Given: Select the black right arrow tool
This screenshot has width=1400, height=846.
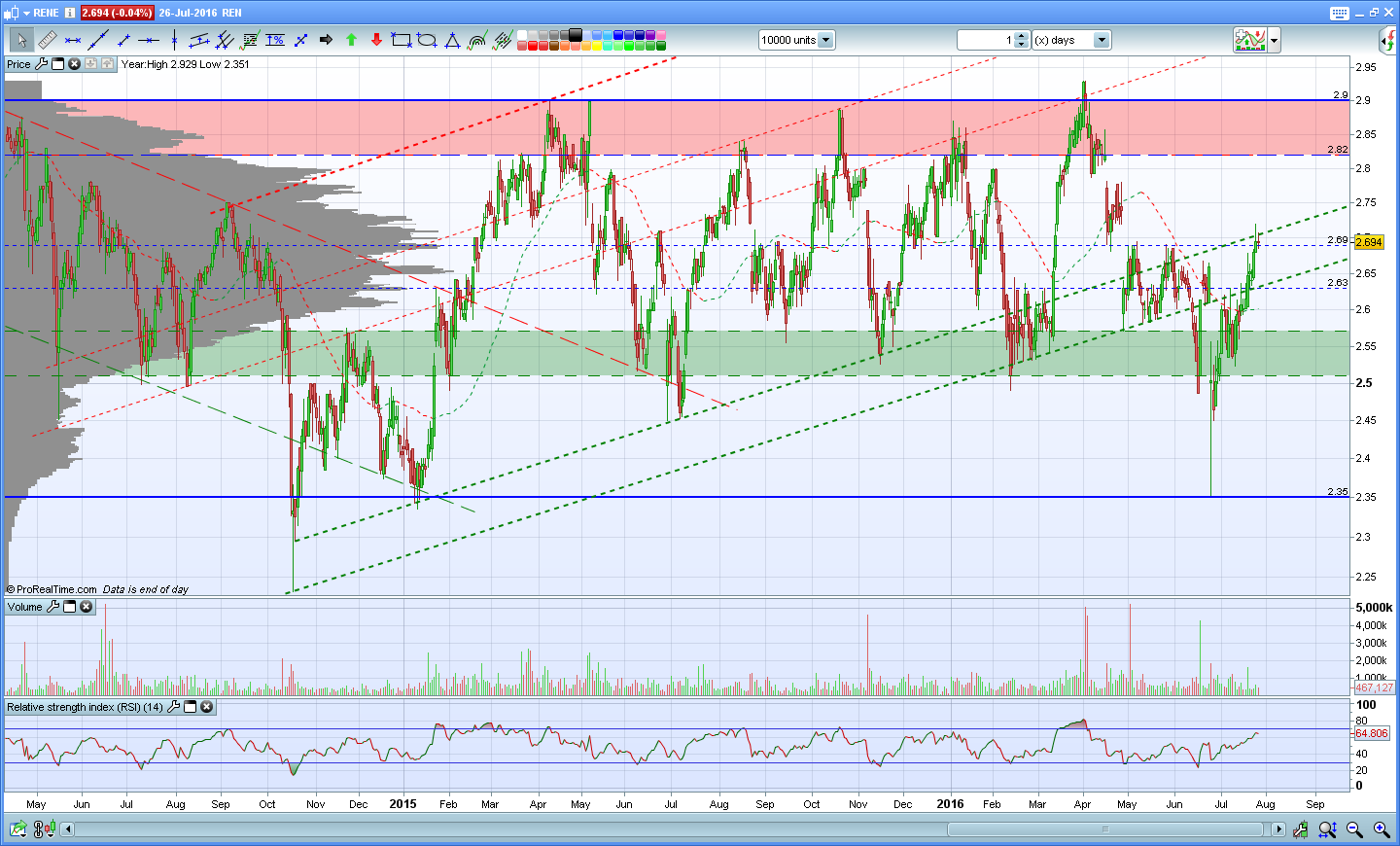Looking at the screenshot, I should pyautogui.click(x=326, y=40).
